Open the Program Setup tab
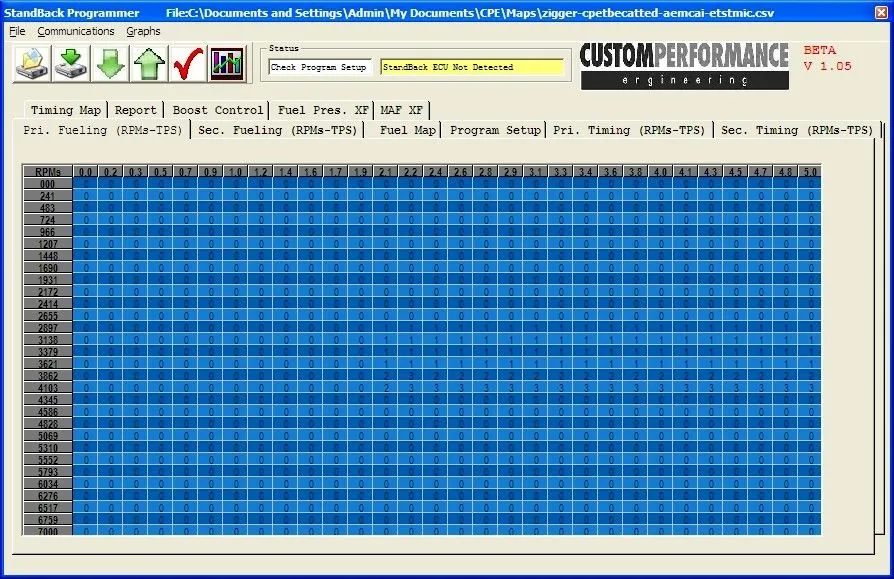 point(495,130)
